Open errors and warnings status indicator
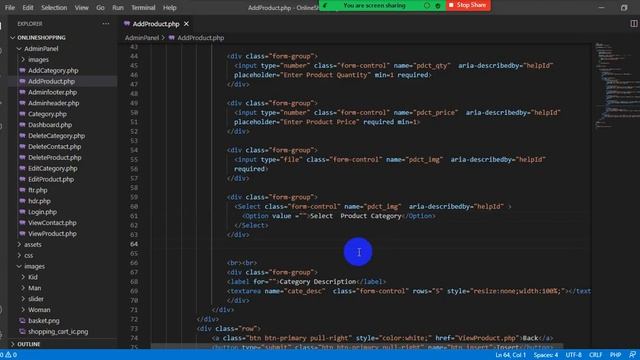640x360 pixels. pyautogui.click(x=9, y=355)
